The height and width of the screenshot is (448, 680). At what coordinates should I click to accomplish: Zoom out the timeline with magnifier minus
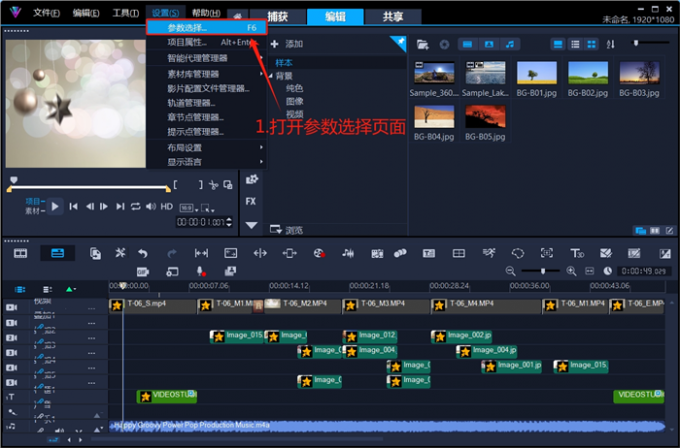pyautogui.click(x=510, y=271)
